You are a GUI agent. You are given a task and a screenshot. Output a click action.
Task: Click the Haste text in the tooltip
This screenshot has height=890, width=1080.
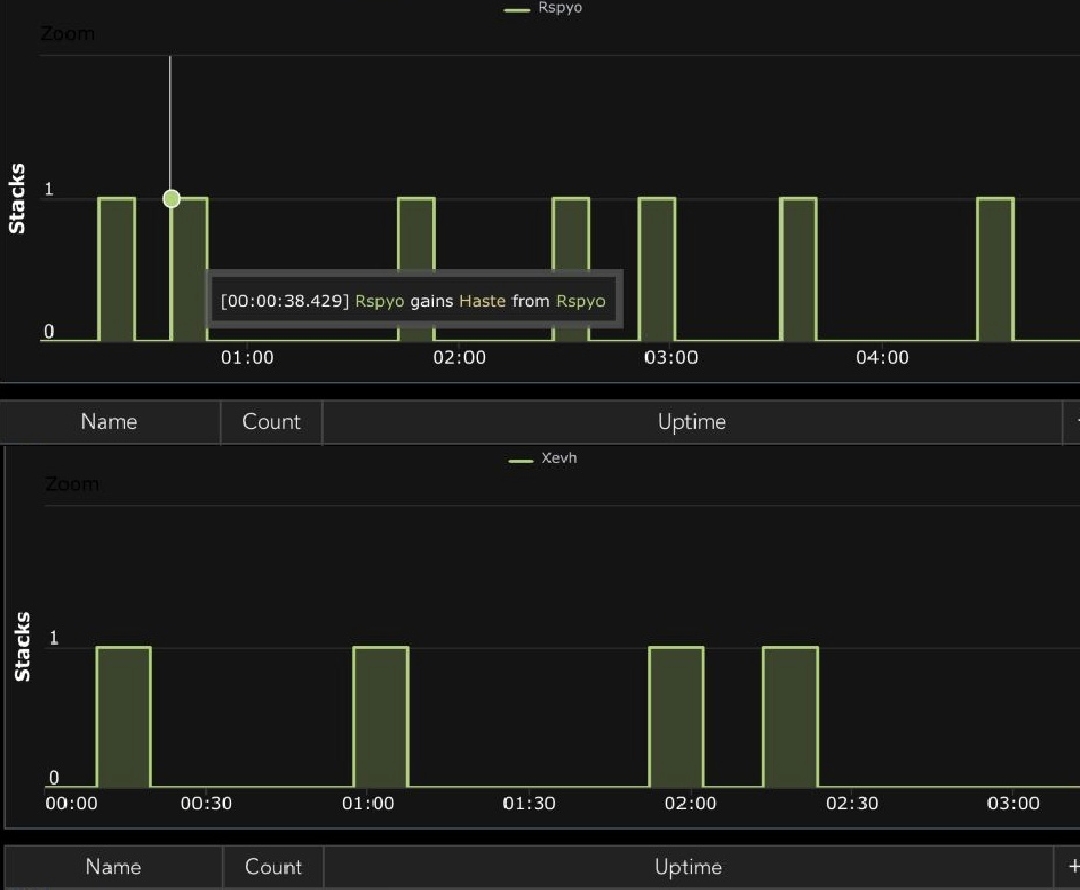[x=482, y=301]
